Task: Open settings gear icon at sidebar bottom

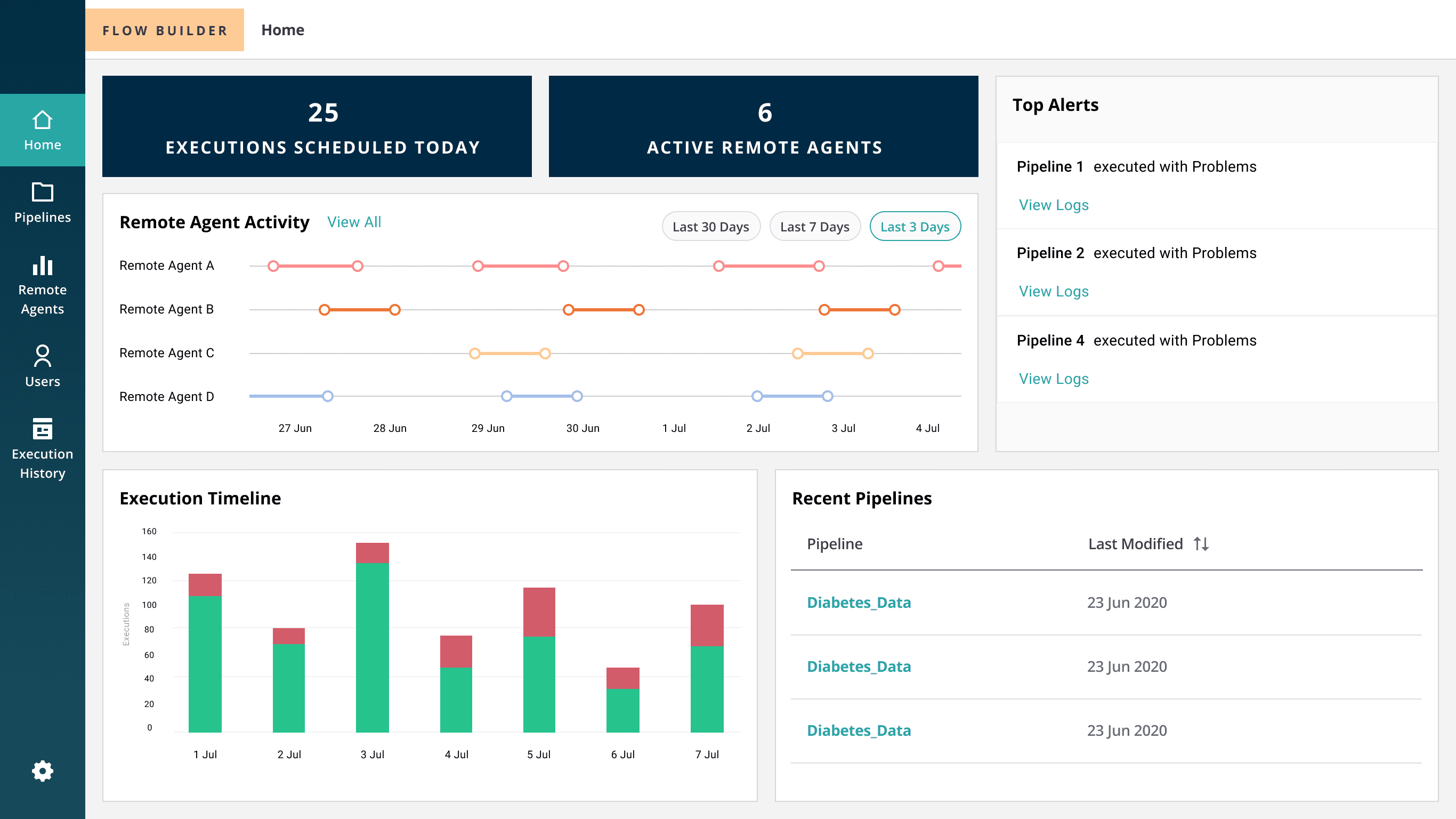Action: 43,770
